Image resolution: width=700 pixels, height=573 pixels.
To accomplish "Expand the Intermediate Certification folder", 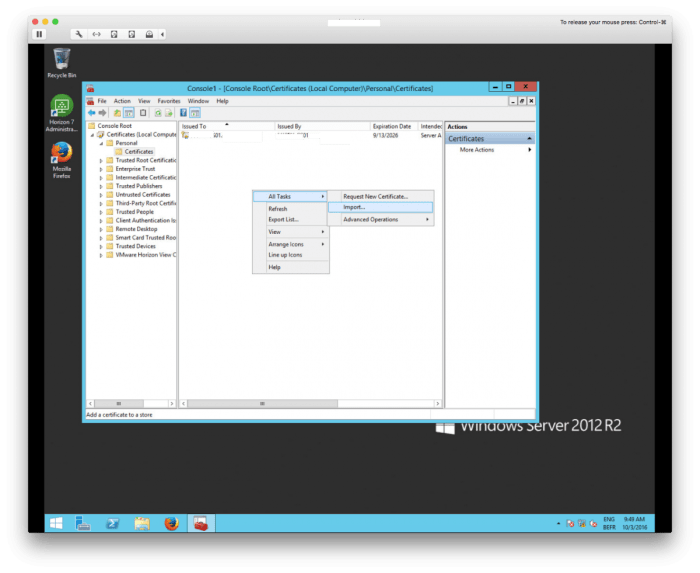I will (101, 178).
